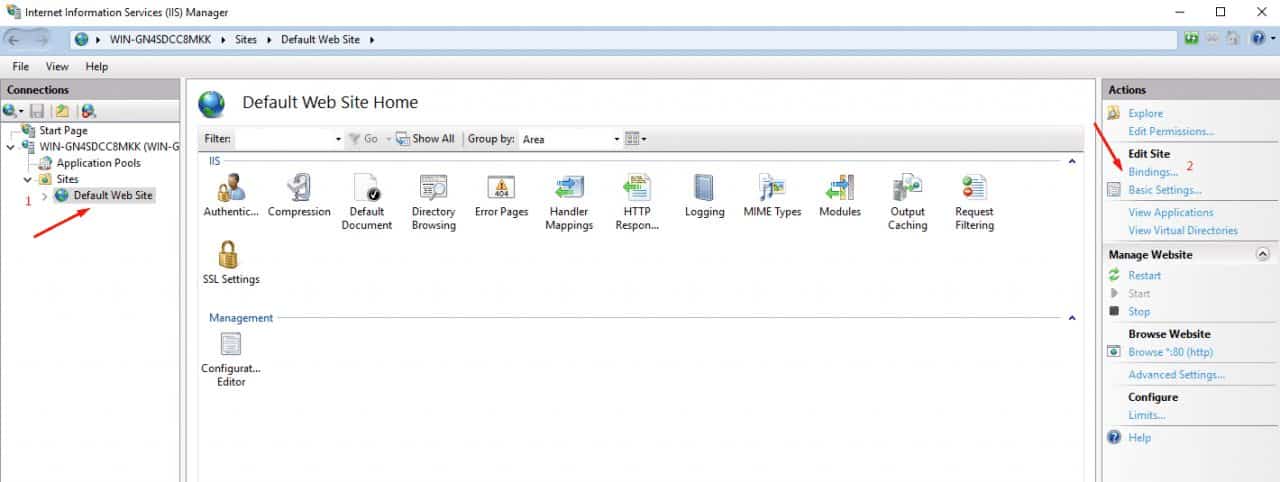Open the MIME Types feature
This screenshot has height=482, width=1280.
pos(772,189)
